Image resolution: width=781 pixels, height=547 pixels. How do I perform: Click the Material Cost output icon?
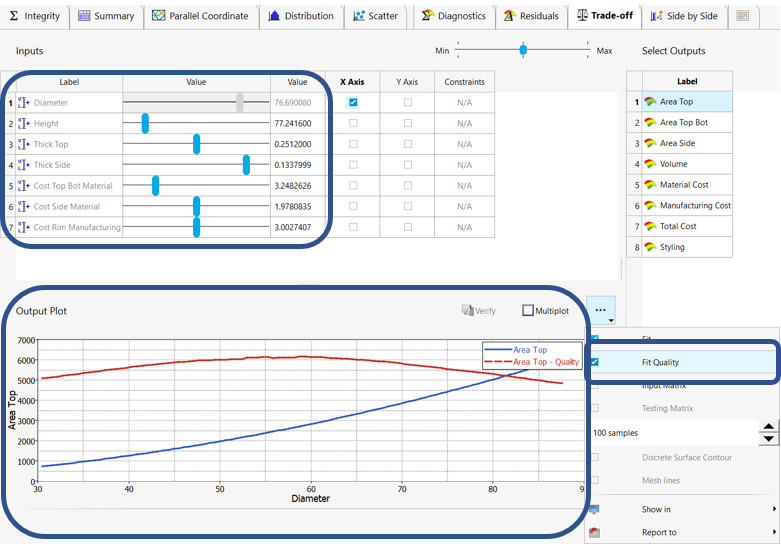pyautogui.click(x=649, y=185)
